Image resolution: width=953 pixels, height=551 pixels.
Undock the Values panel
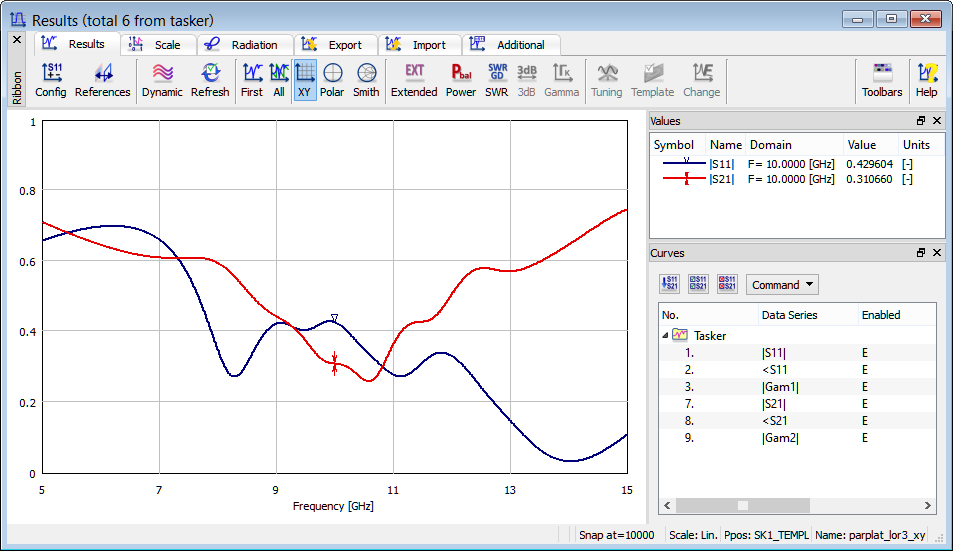921,121
